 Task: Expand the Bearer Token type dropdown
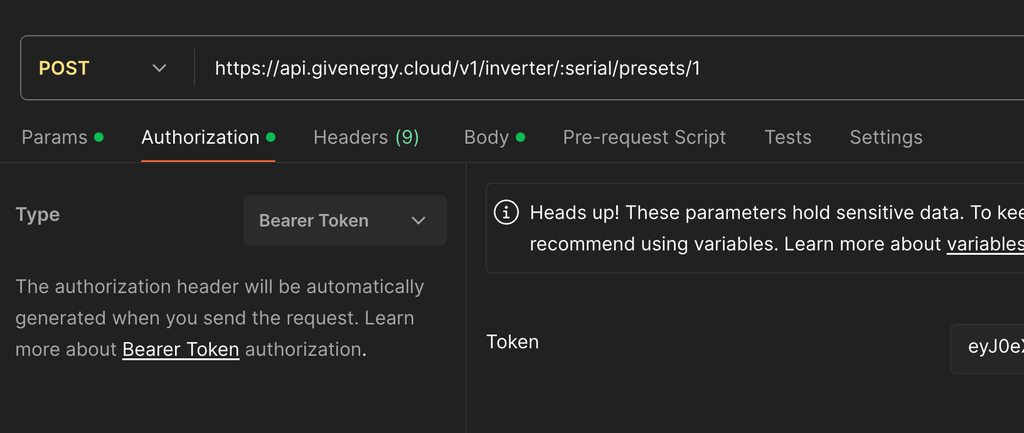pyautogui.click(x=344, y=221)
